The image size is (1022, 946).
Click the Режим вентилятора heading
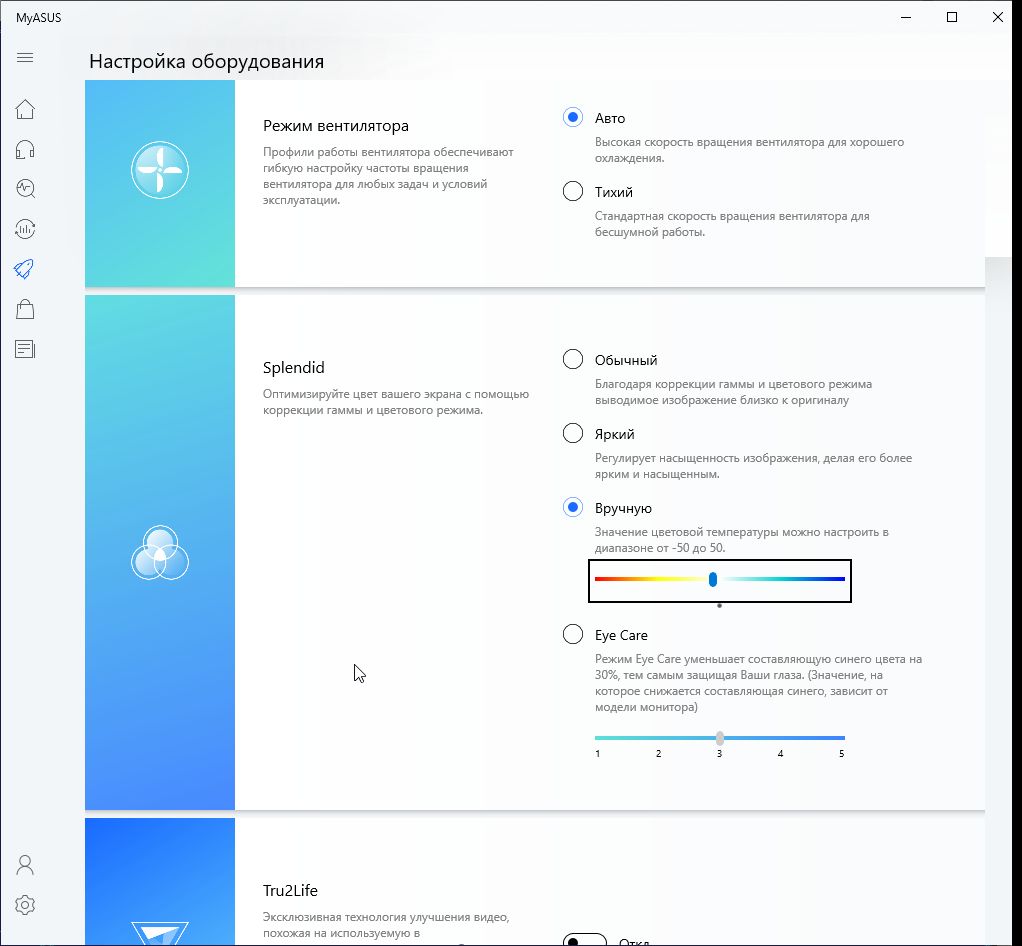(336, 126)
